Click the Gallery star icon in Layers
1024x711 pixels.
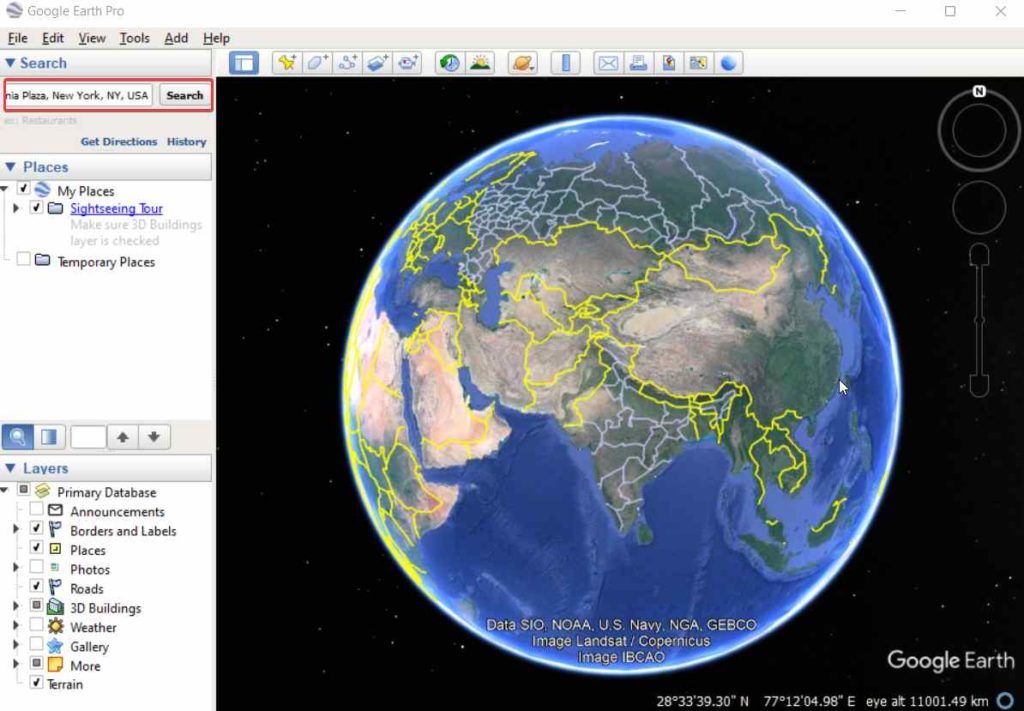56,646
